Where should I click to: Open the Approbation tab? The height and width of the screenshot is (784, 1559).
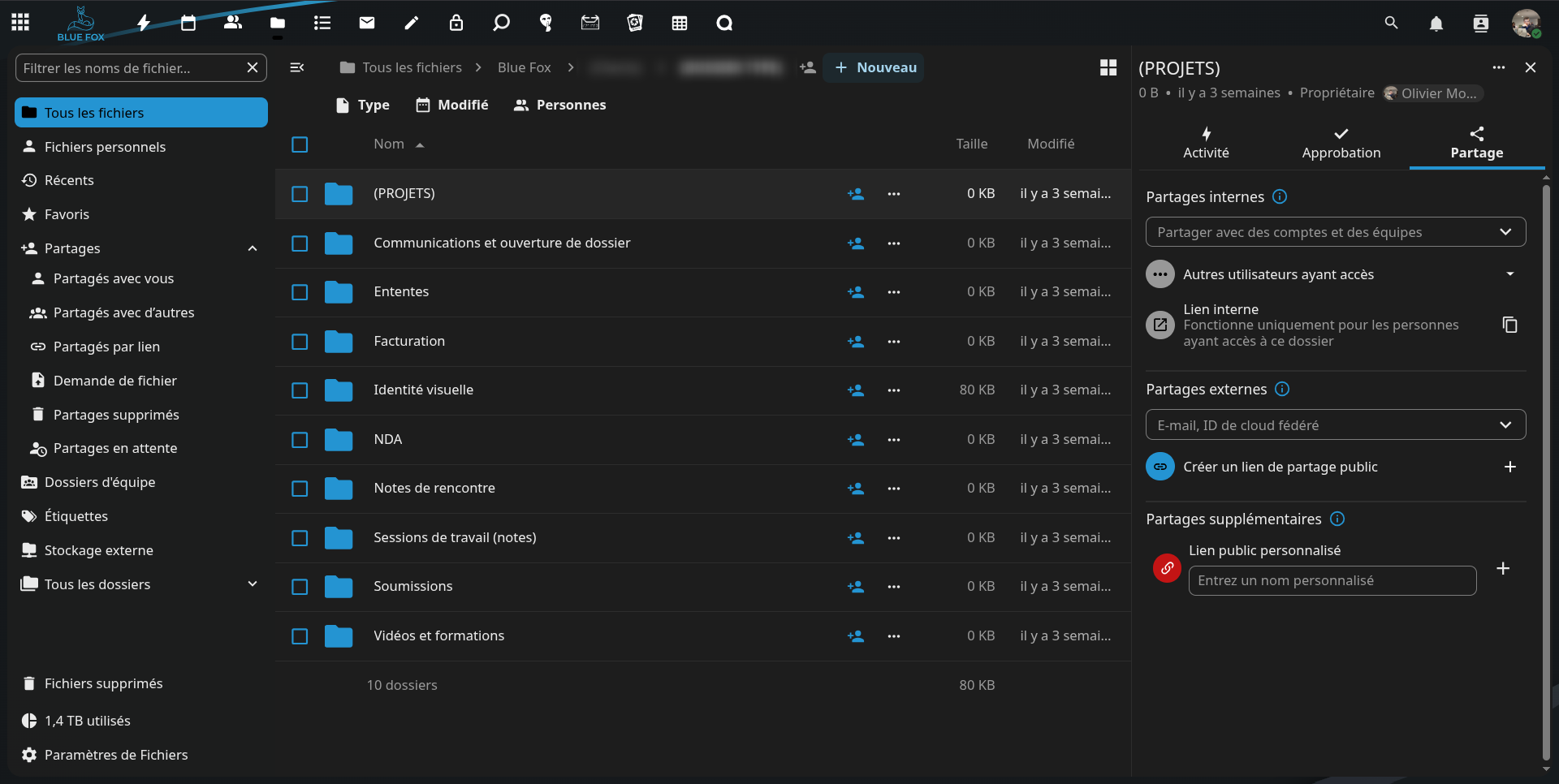[1341, 143]
